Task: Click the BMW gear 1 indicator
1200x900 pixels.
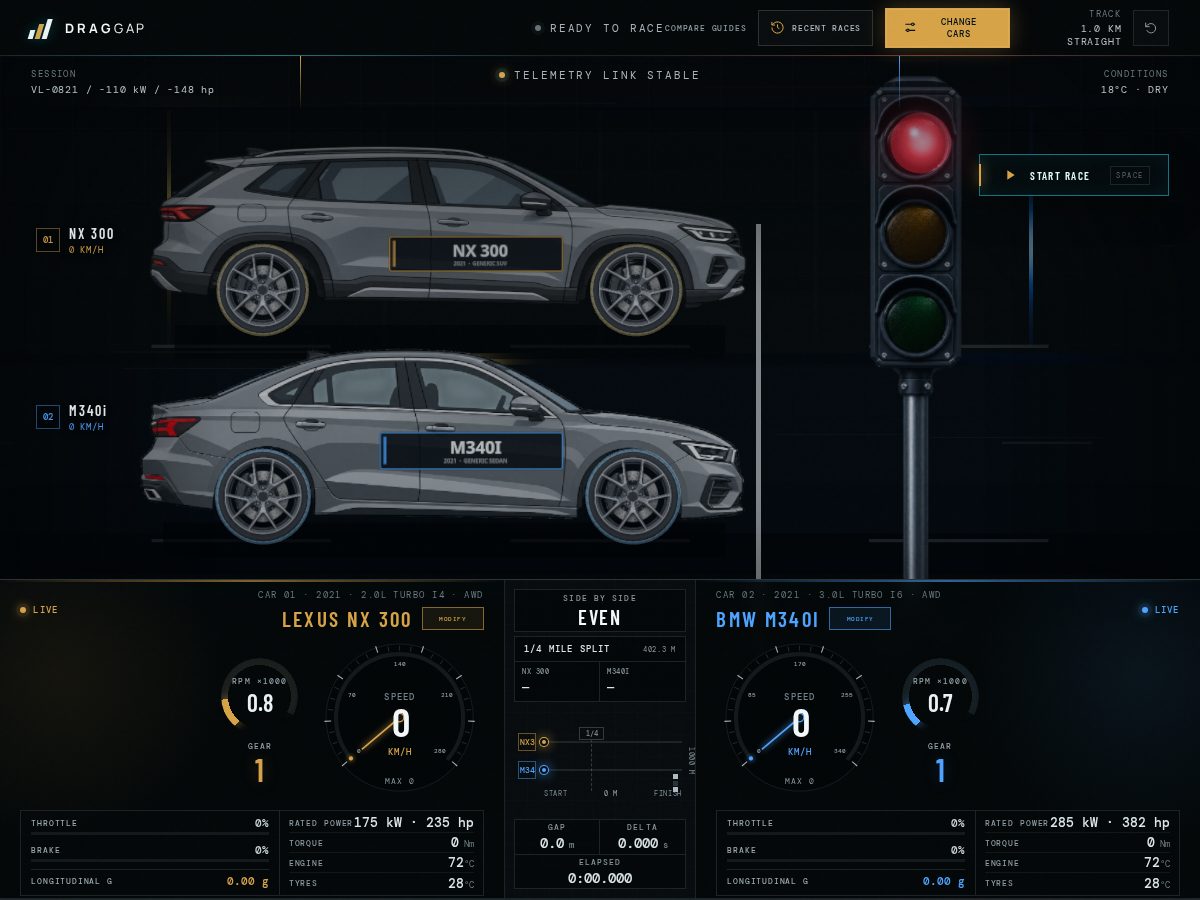Action: pos(940,770)
